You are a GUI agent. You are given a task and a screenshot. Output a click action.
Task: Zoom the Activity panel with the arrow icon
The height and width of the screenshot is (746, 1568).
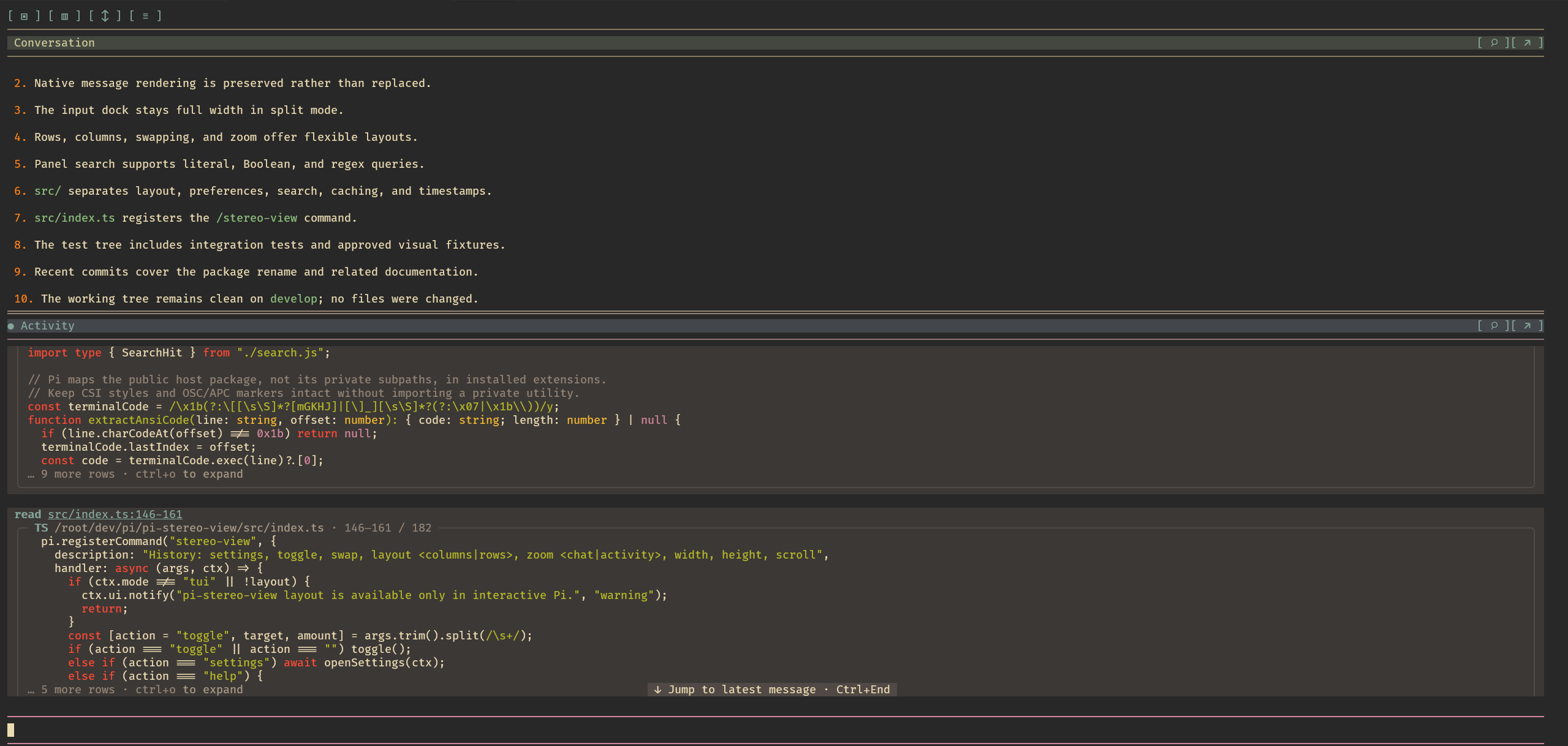[1527, 326]
